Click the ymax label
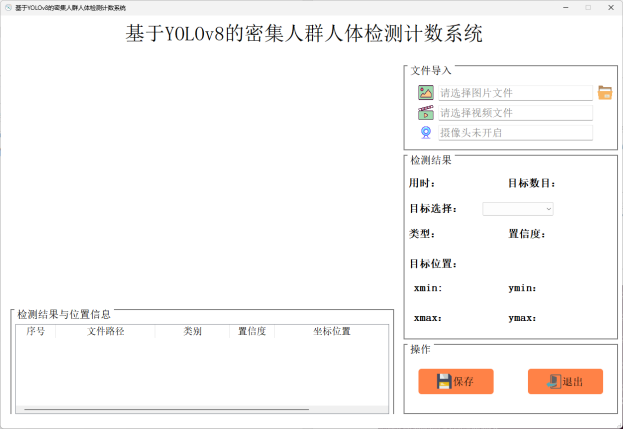624x430 pixels. 522,318
